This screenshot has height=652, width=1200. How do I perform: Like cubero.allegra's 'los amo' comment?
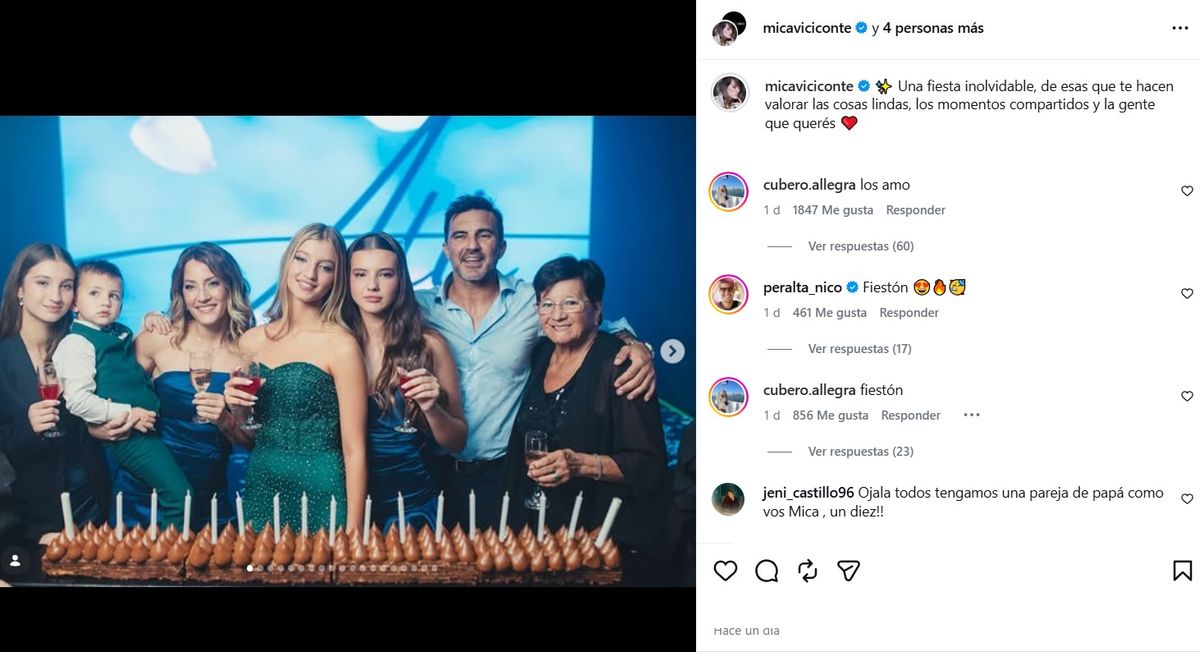pyautogui.click(x=1187, y=191)
